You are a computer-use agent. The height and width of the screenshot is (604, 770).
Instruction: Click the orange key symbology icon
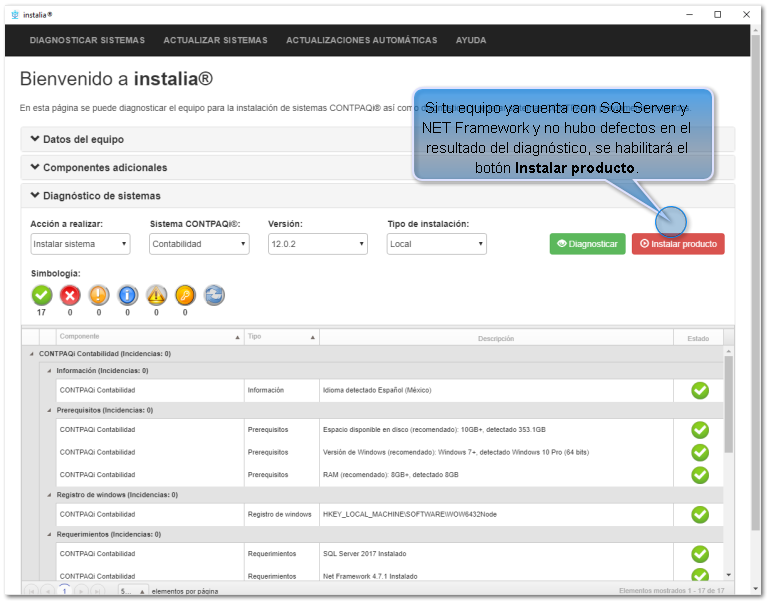tap(185, 295)
